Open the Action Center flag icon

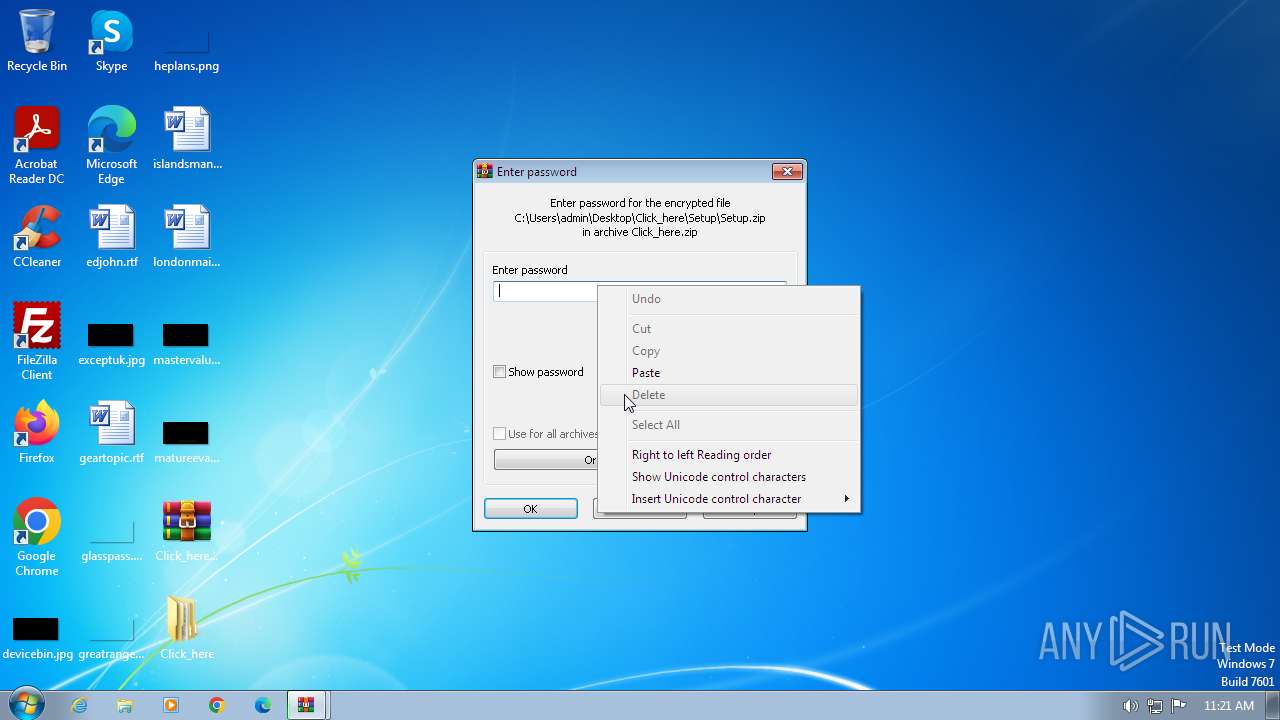pyautogui.click(x=1178, y=706)
